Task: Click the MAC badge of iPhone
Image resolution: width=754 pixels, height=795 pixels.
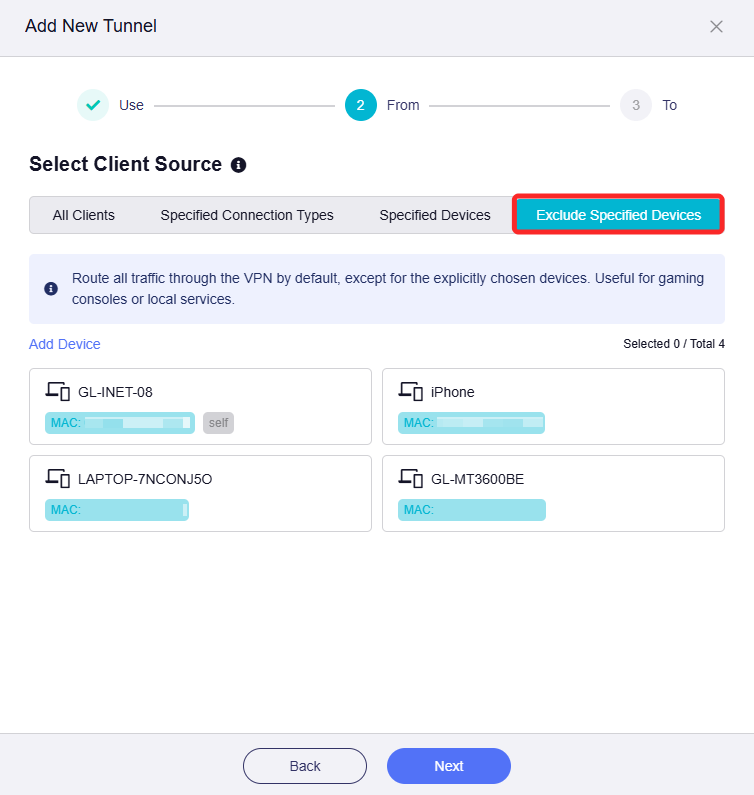Action: coord(471,423)
